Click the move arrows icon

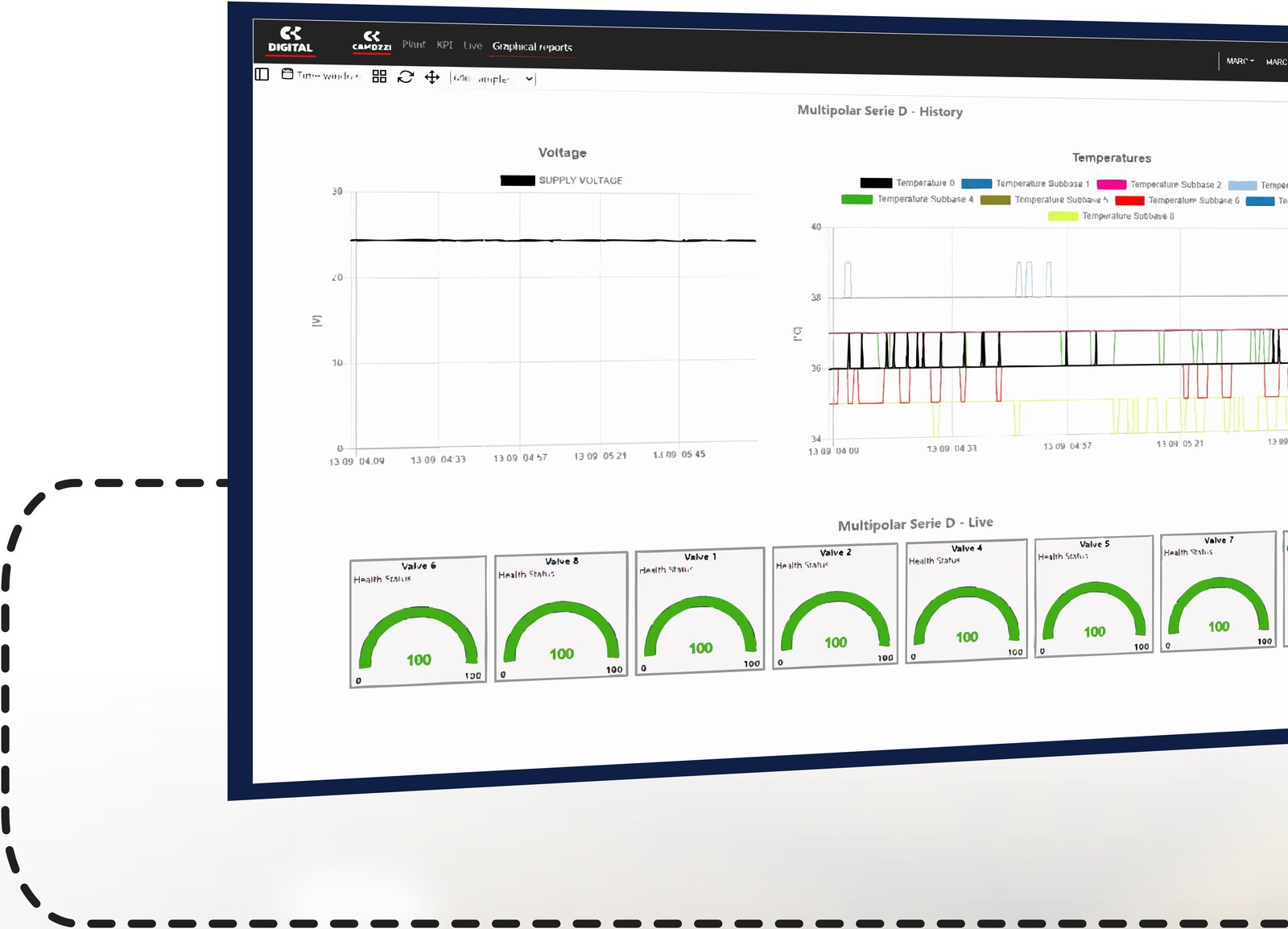(x=432, y=77)
